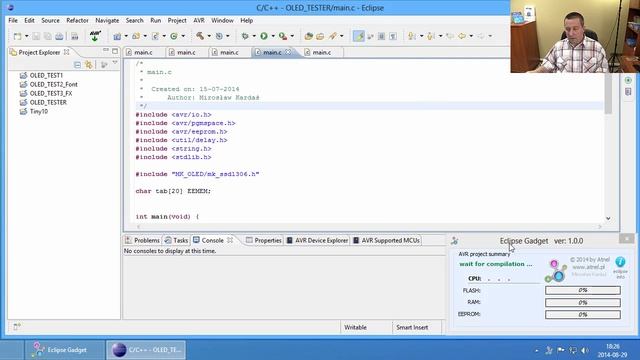Click the editor scroll-down arrow

608,218
